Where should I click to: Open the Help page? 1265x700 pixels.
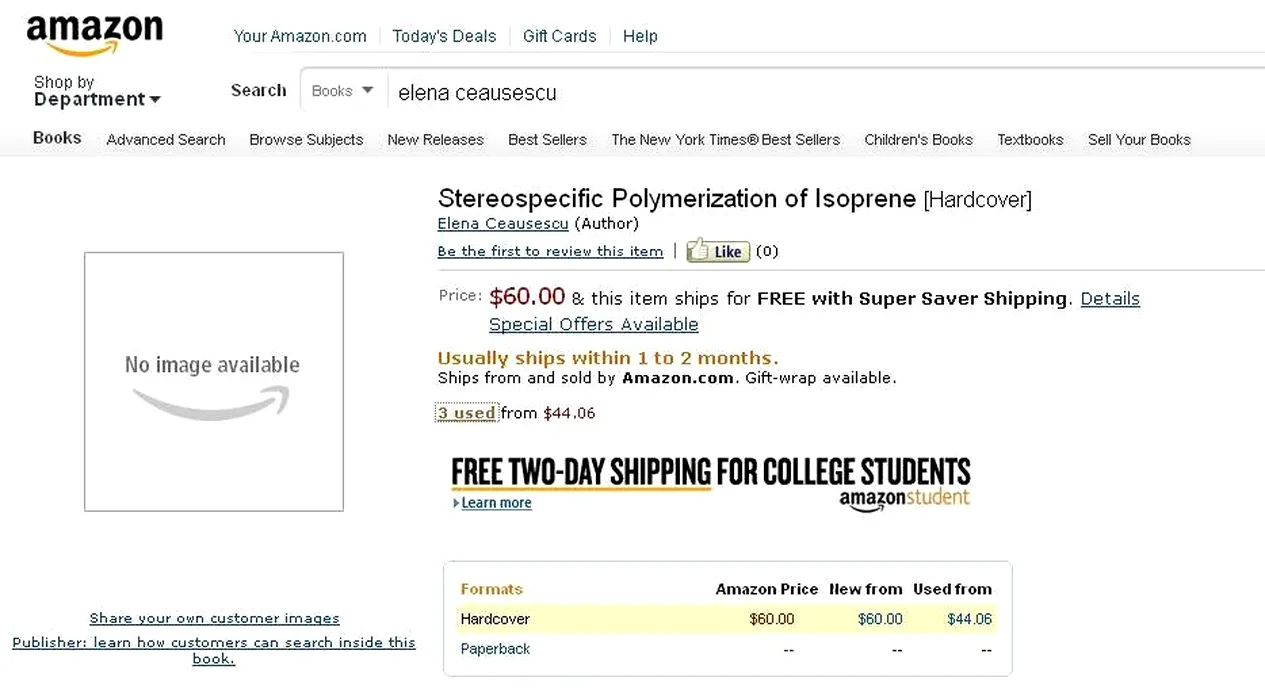pos(640,36)
